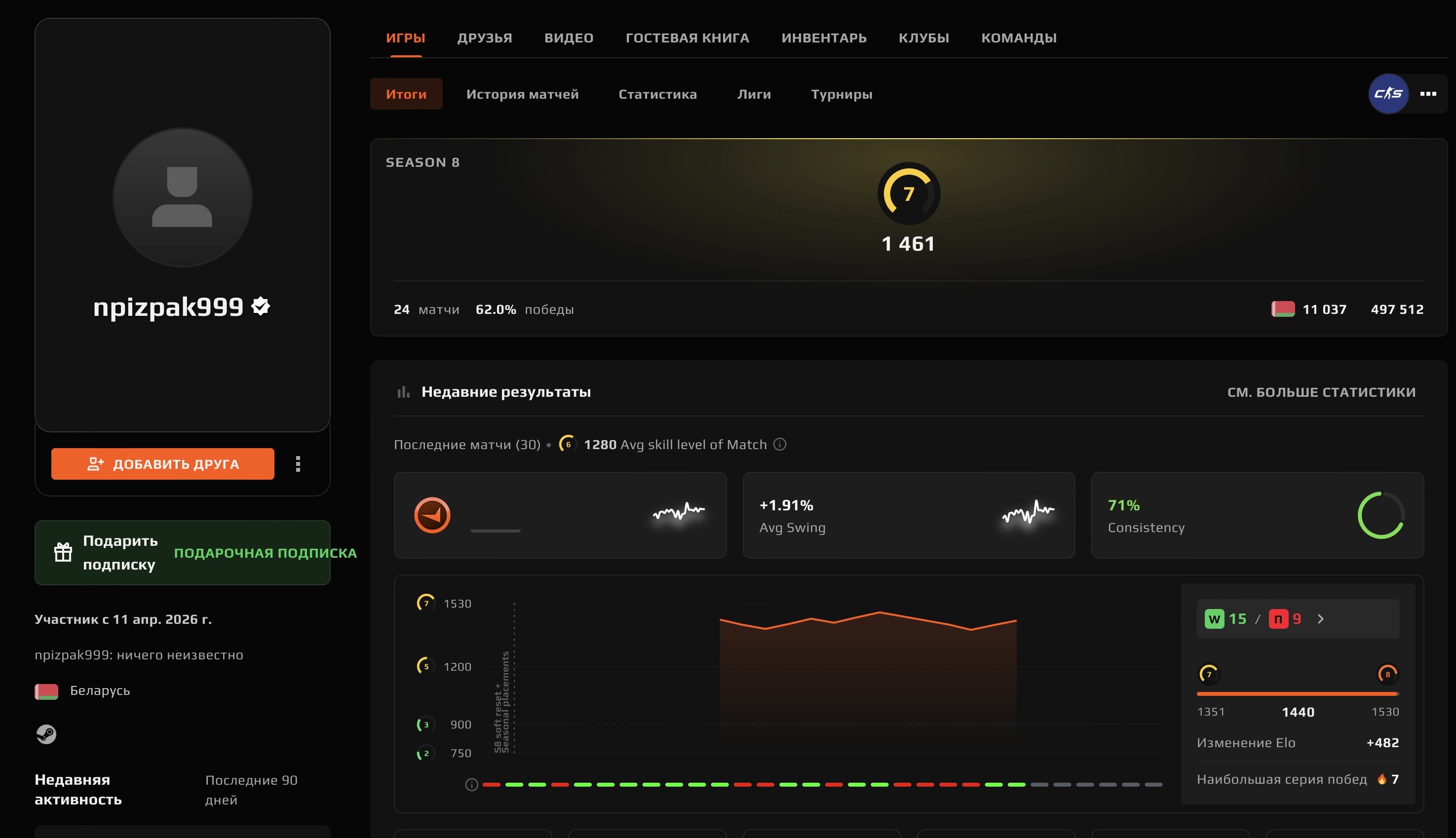Click the profile avatar placeholder
1456x838 pixels.
(x=183, y=197)
